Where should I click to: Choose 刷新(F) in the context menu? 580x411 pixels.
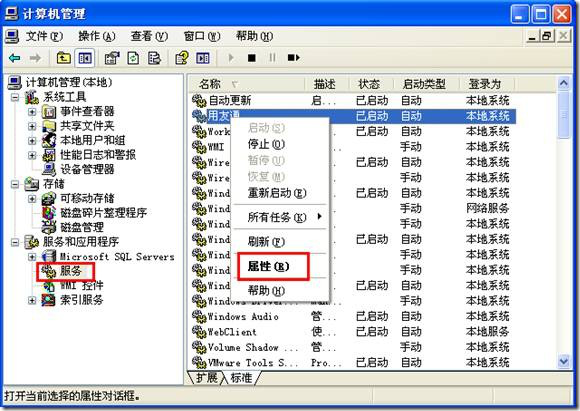(280, 242)
